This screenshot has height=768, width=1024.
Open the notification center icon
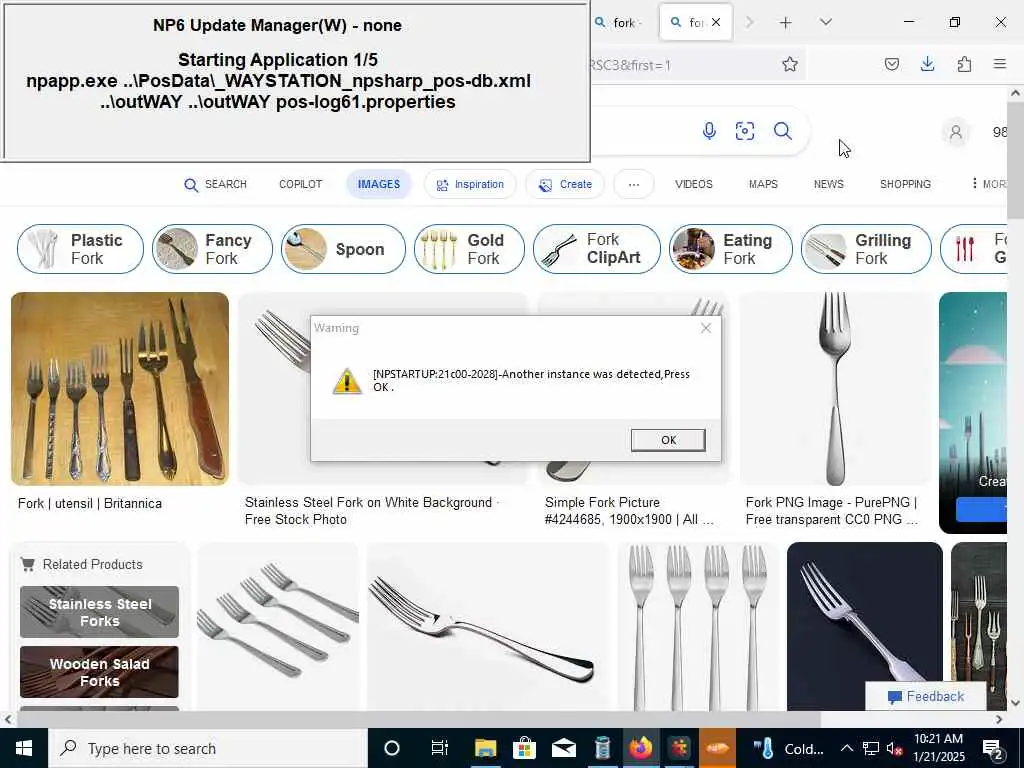tap(993, 748)
